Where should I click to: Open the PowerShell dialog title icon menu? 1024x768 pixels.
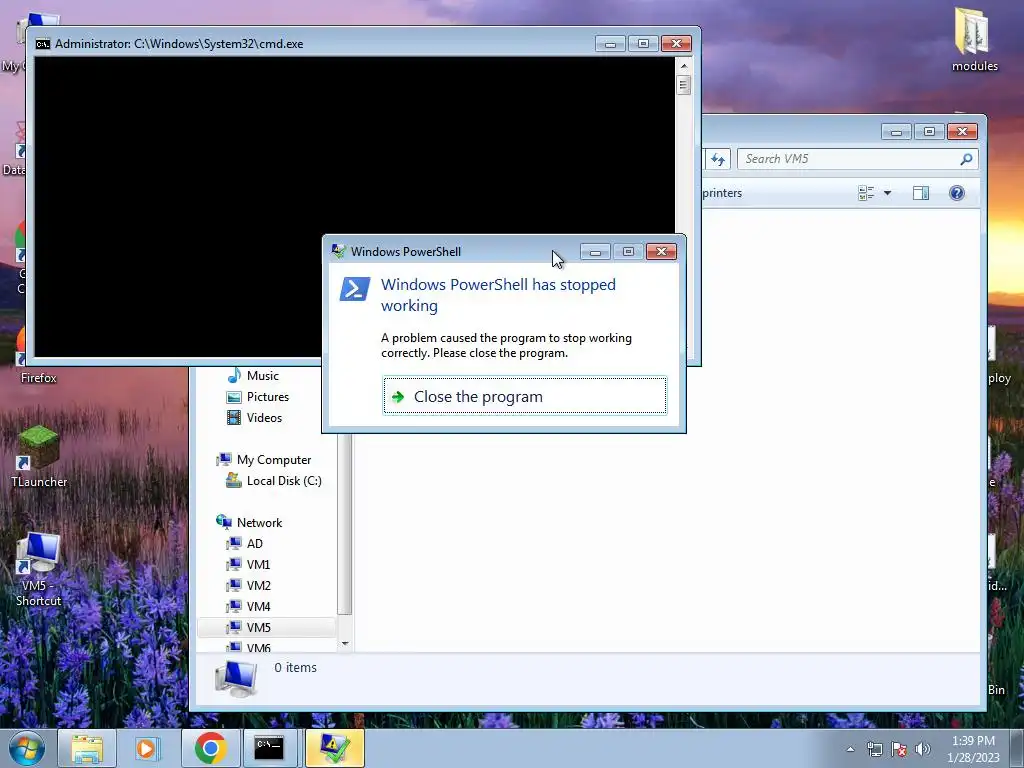point(338,251)
